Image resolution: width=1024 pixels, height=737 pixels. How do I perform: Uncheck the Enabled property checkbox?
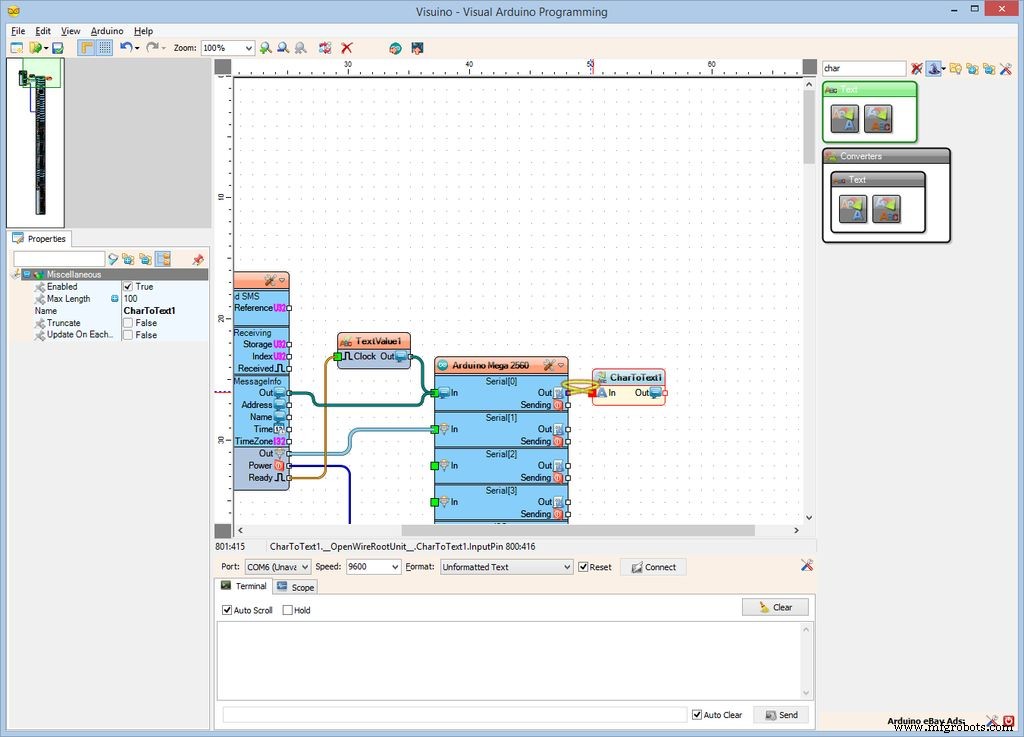click(128, 287)
